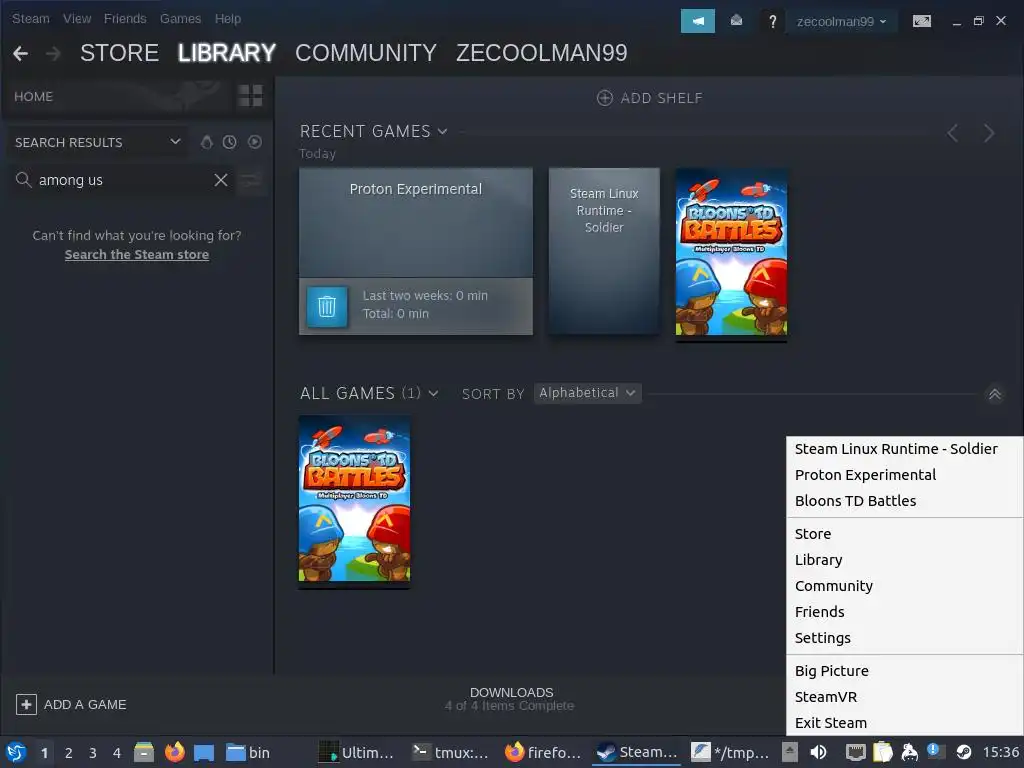This screenshot has width=1024, height=768.
Task: Open the inbox envelope icon
Action: (x=736, y=21)
